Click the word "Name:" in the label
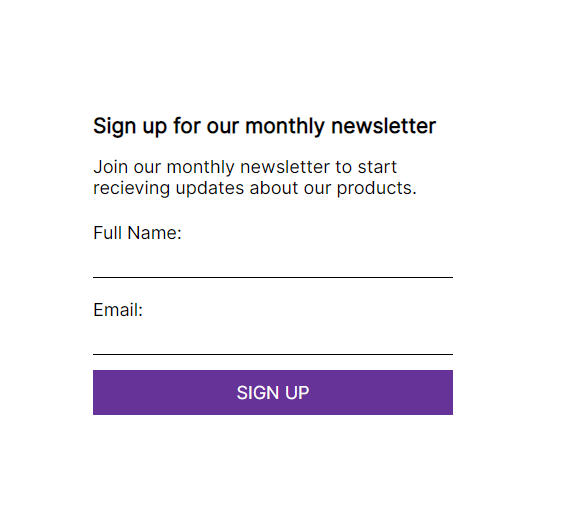The width and height of the screenshot is (574, 506). pyautogui.click(x=154, y=233)
